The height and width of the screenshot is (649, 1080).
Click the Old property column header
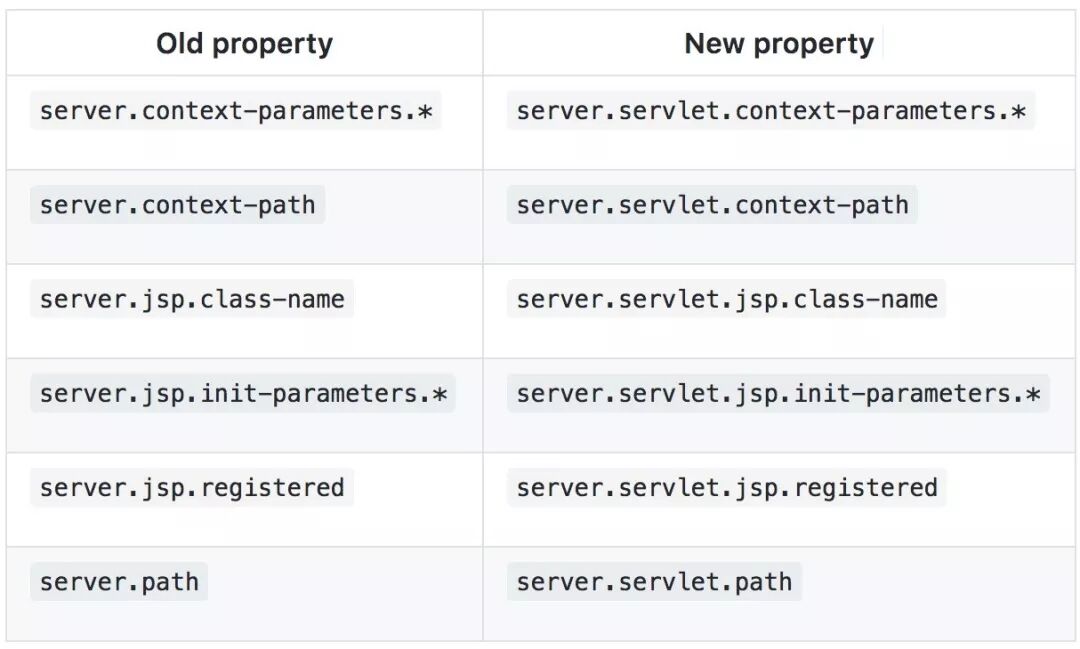[x=244, y=44]
